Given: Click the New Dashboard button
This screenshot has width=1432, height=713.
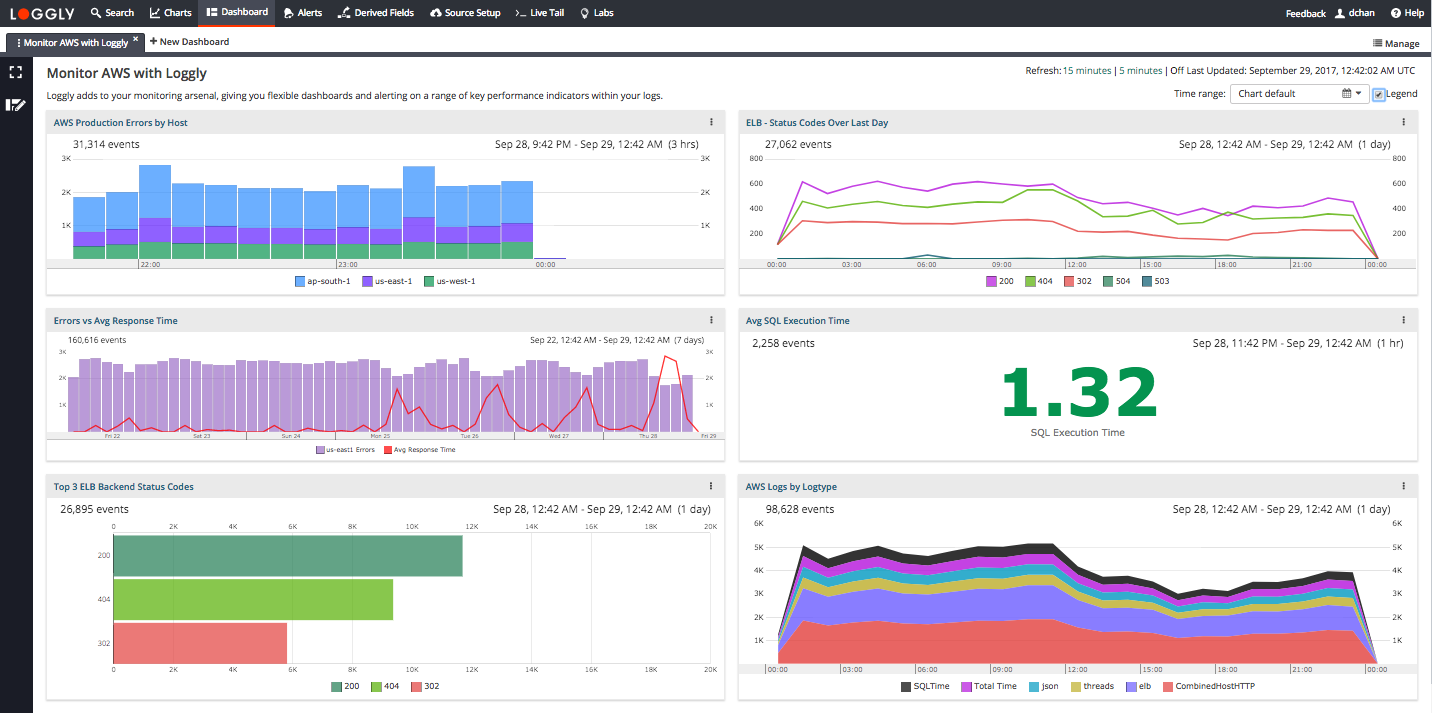Looking at the screenshot, I should tap(189, 42).
